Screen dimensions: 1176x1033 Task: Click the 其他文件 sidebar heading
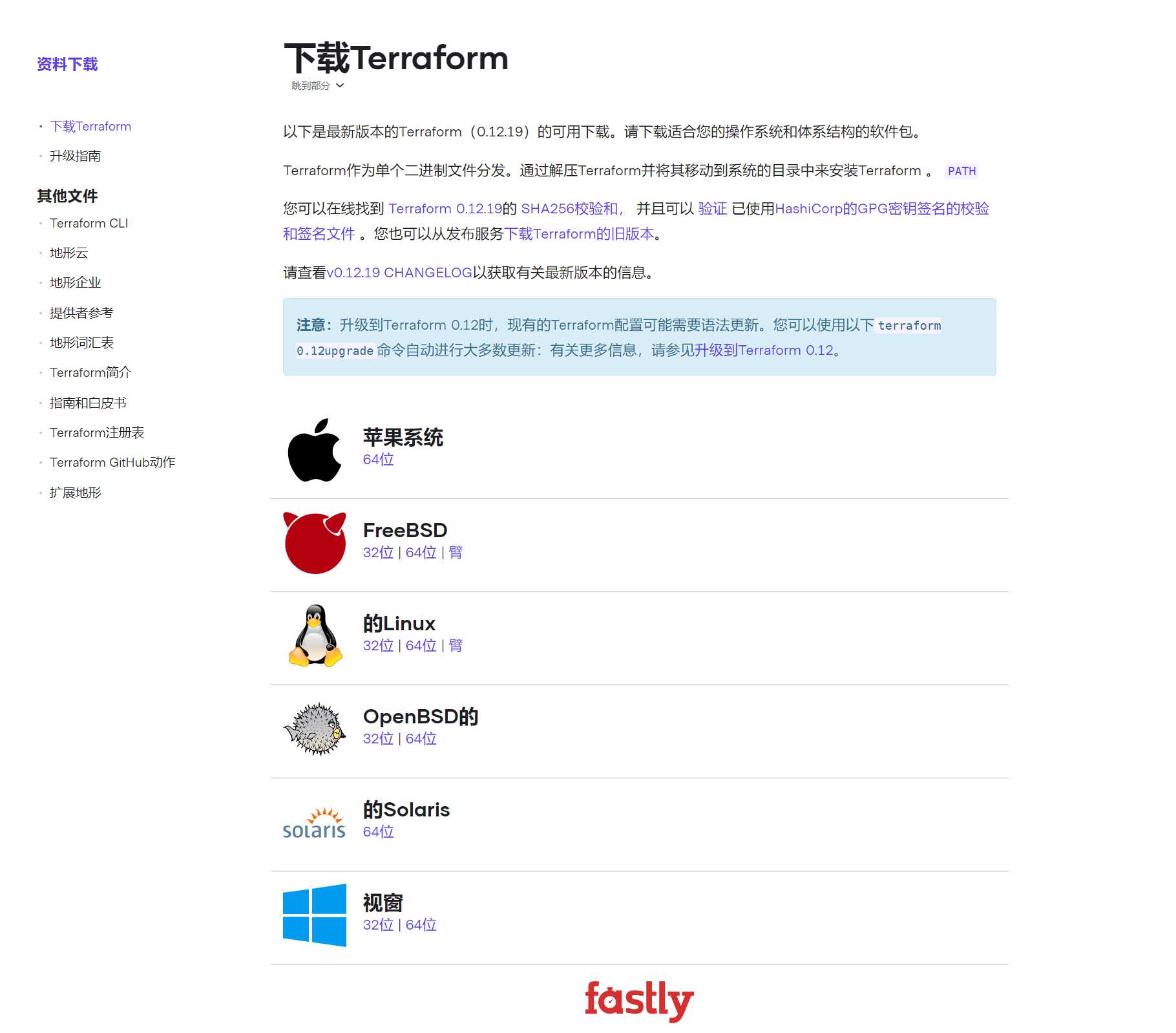click(x=67, y=196)
